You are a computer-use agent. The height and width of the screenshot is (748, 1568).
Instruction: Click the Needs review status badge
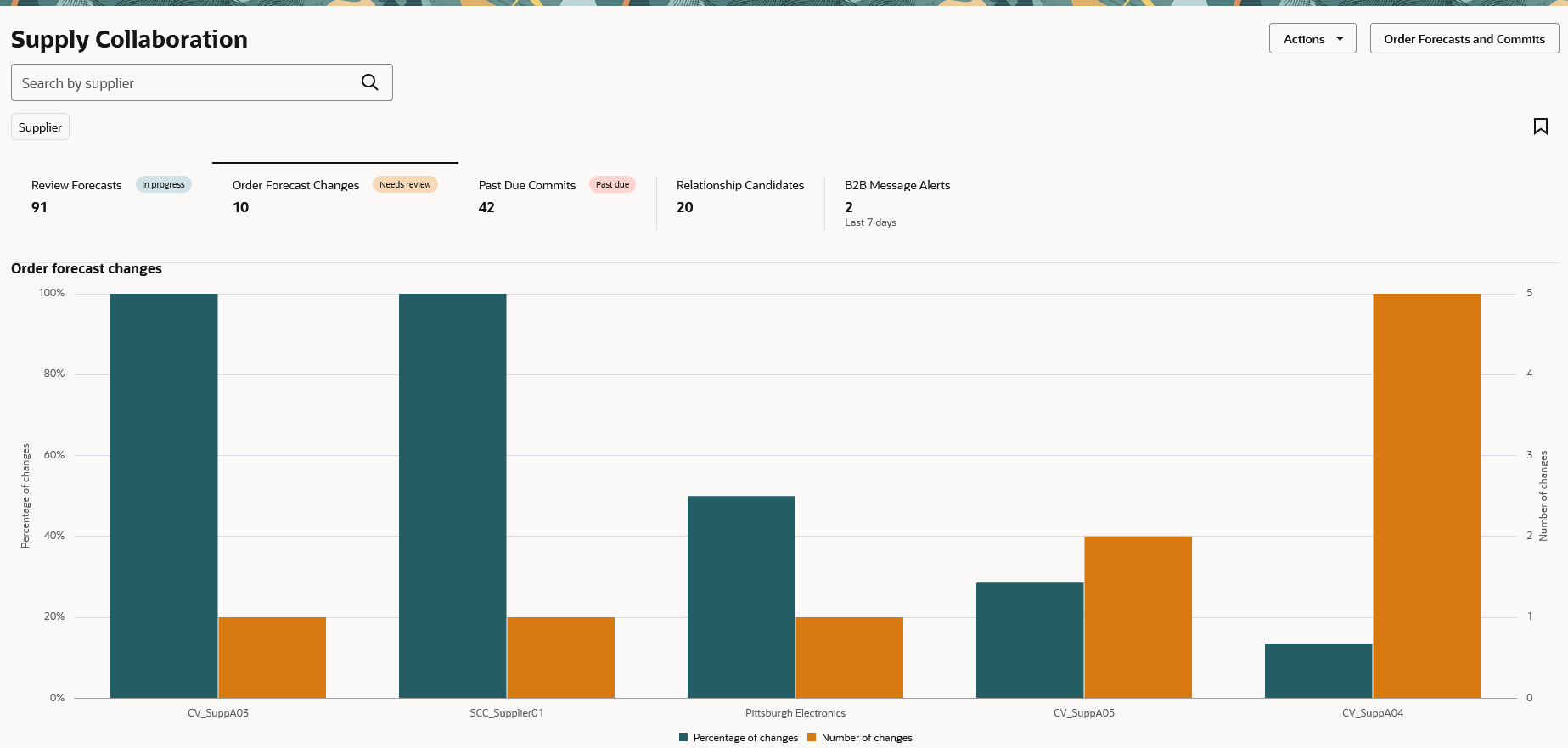tap(405, 184)
